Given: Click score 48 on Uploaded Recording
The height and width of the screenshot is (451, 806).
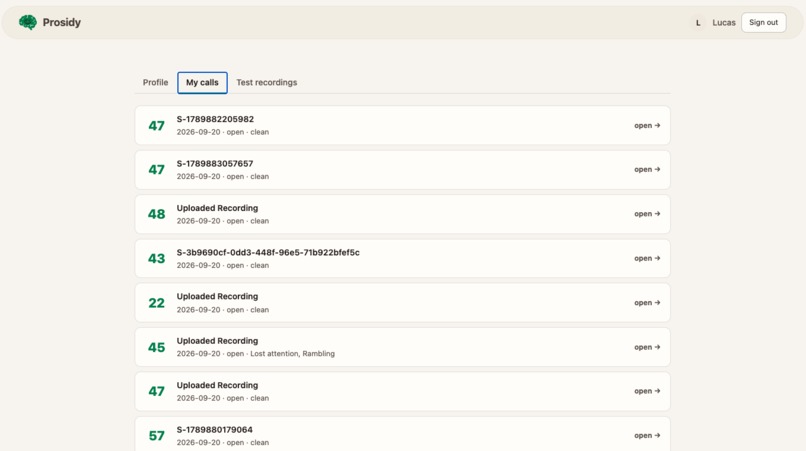Looking at the screenshot, I should 156,214.
